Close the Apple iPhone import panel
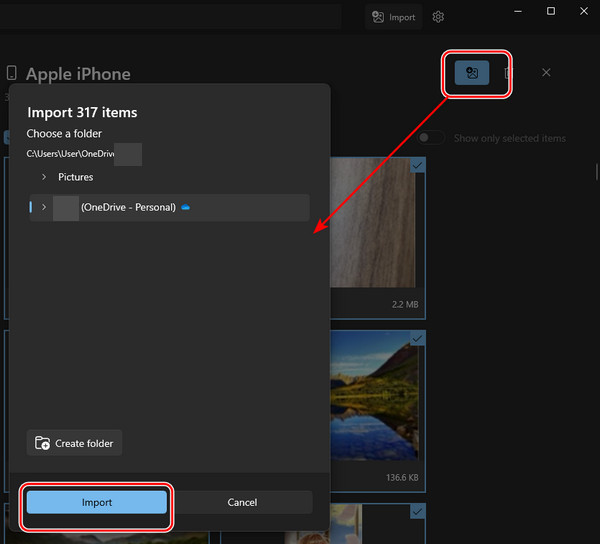Image resolution: width=600 pixels, height=544 pixels. [546, 73]
